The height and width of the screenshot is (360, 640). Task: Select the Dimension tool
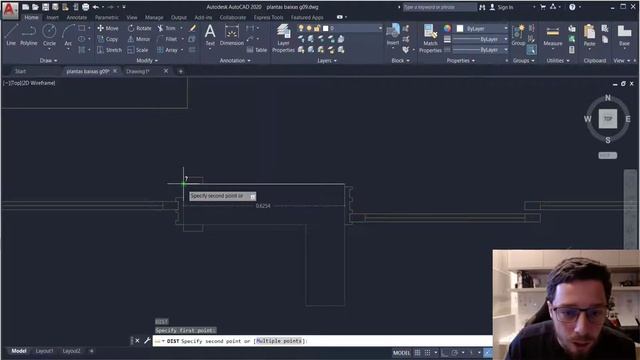point(231,34)
